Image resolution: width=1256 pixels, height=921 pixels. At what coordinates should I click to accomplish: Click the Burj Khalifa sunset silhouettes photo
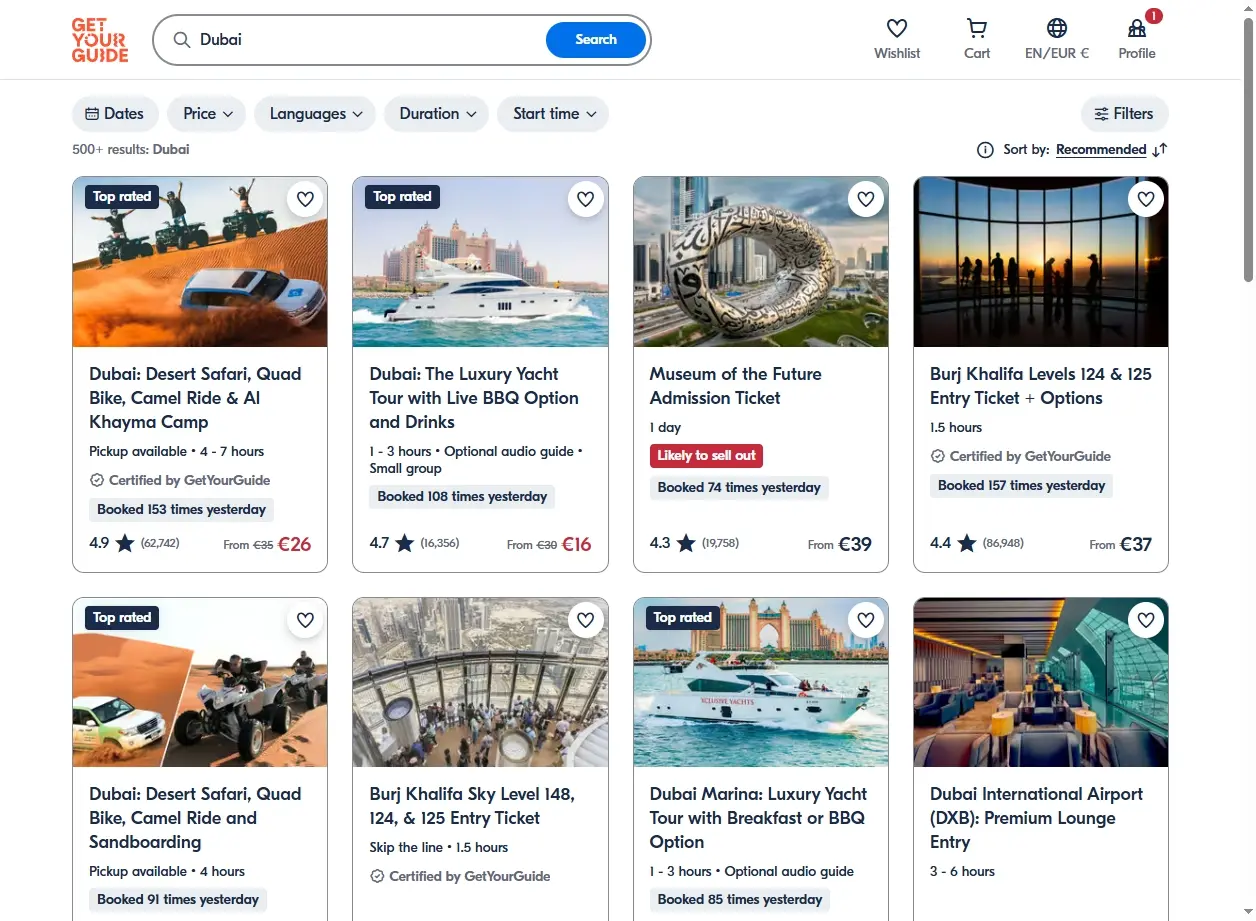click(x=1041, y=262)
